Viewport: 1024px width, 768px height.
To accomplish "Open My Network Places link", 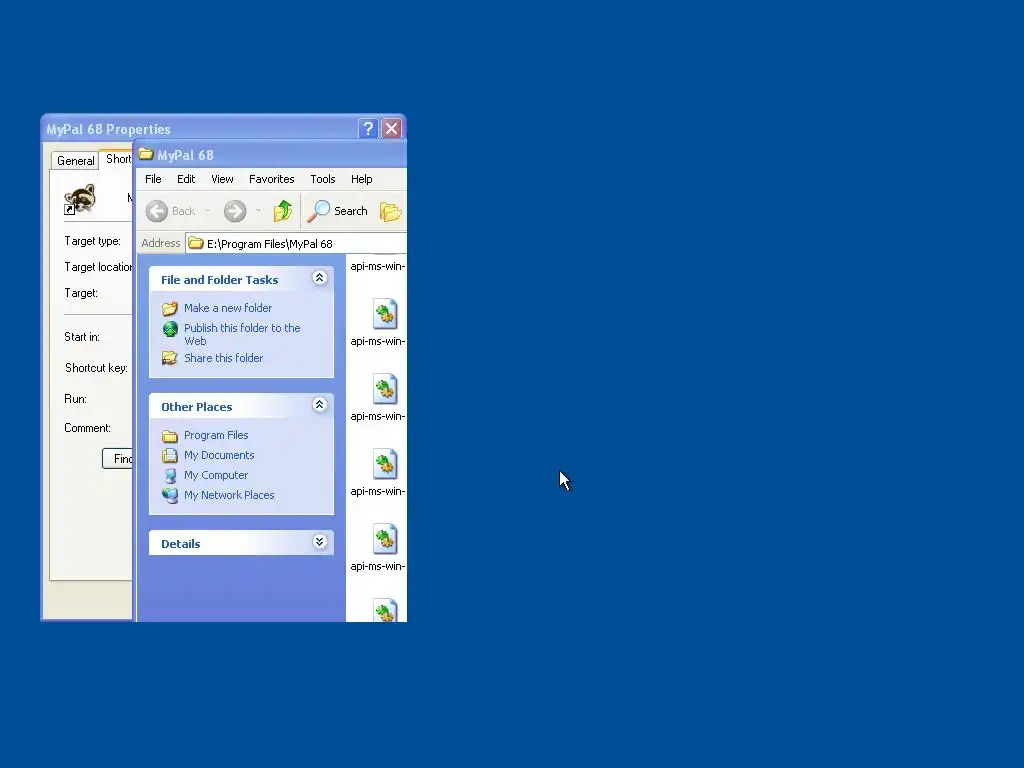I will tap(229, 495).
